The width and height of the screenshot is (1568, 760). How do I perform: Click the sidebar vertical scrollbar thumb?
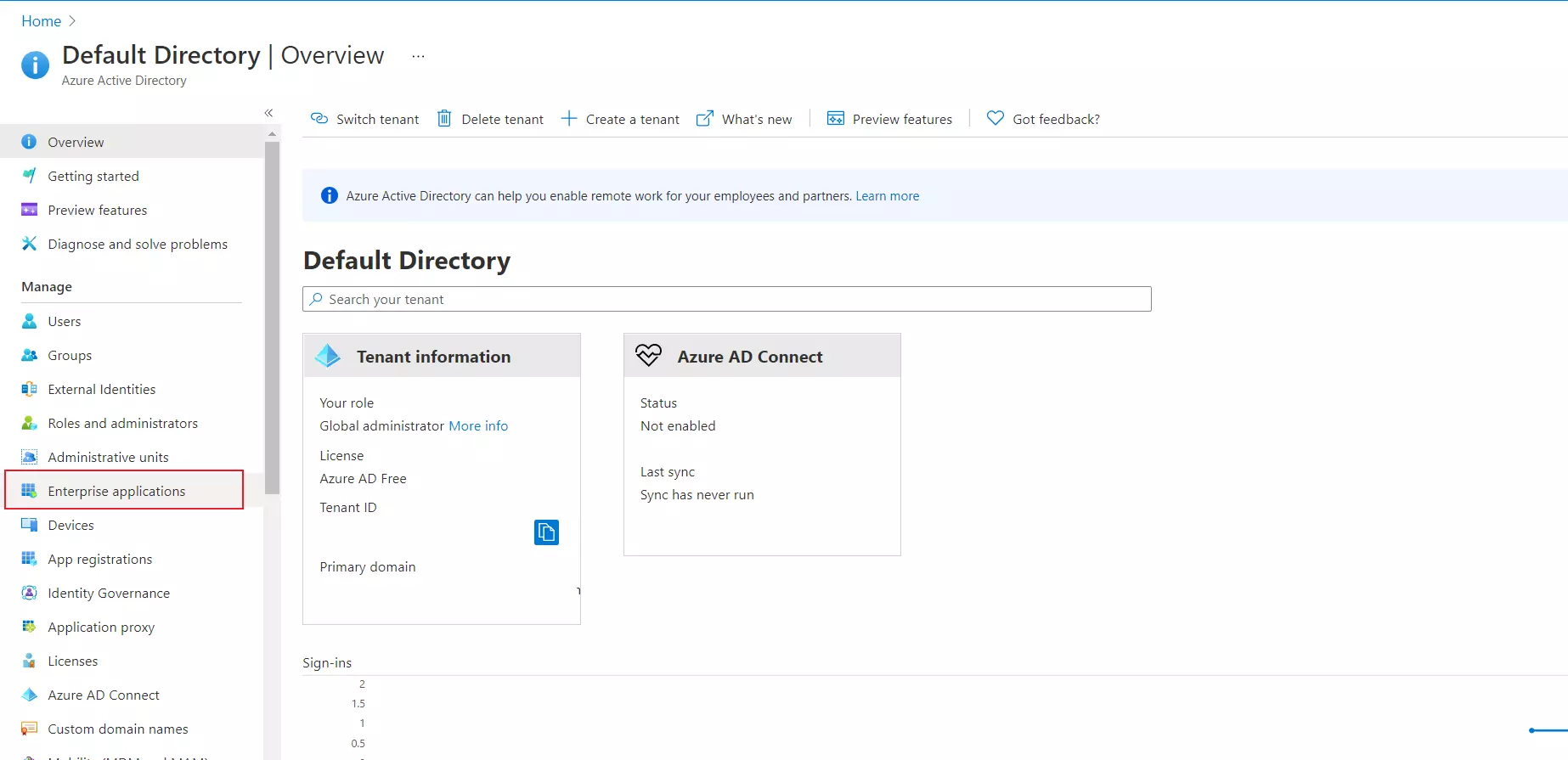(272, 318)
